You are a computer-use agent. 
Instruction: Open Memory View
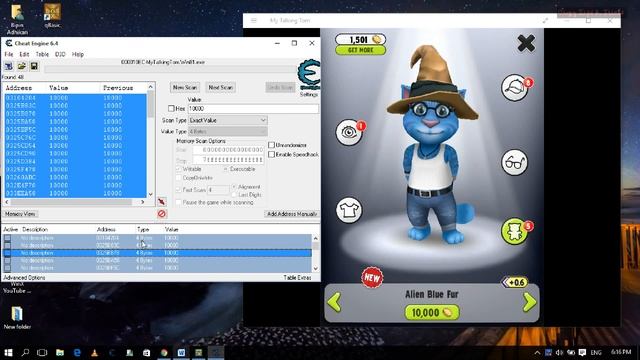[20, 214]
